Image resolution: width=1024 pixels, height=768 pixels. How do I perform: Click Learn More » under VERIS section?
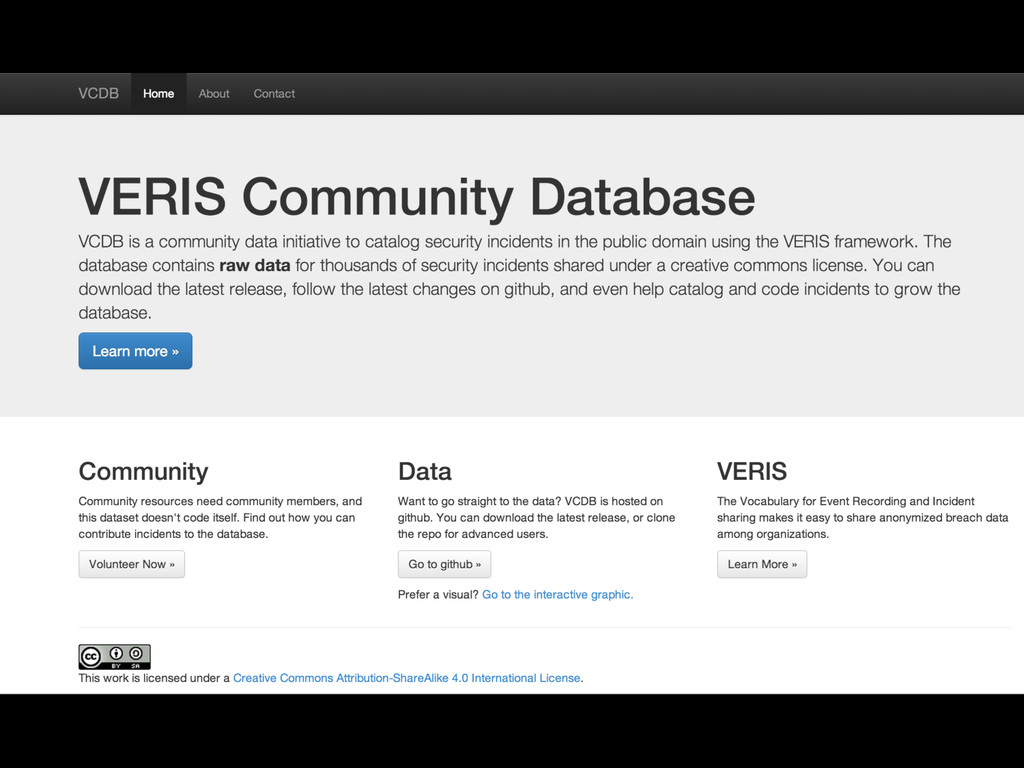pyautogui.click(x=762, y=564)
